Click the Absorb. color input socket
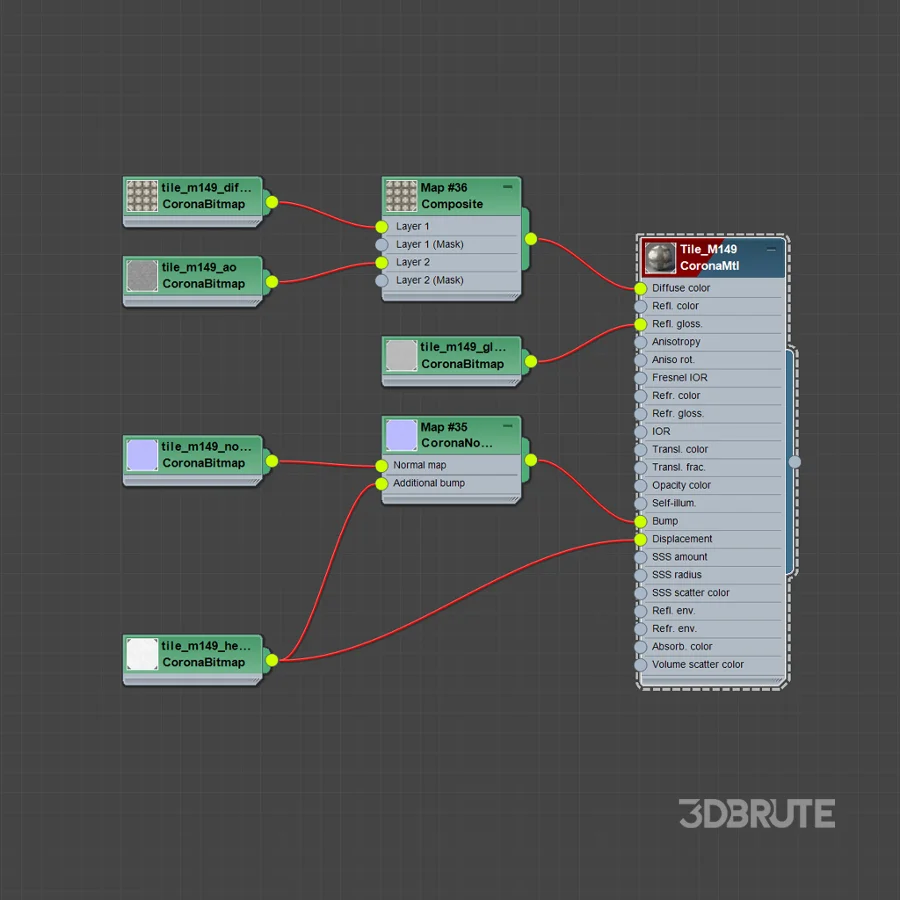Viewport: 900px width, 900px height. pos(641,647)
